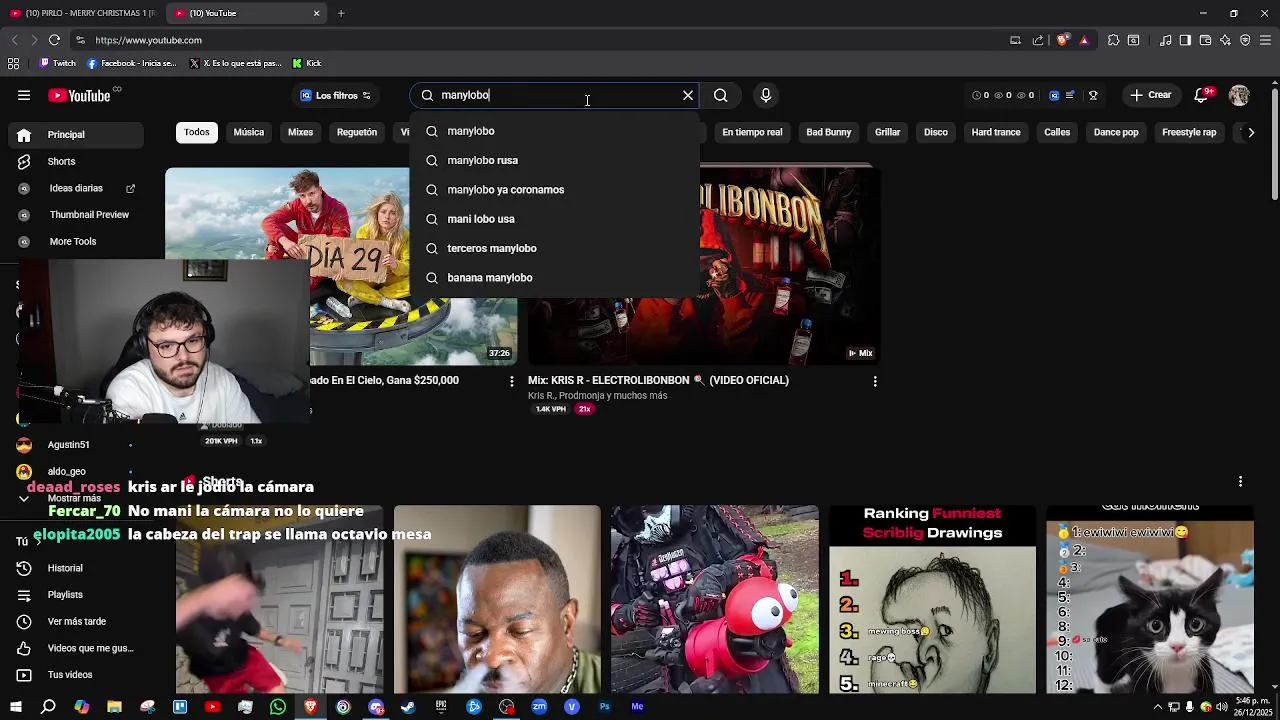Screen dimensions: 1280x720
Task: Select suggestion 'mani lobo usa'
Action: pos(555,219)
